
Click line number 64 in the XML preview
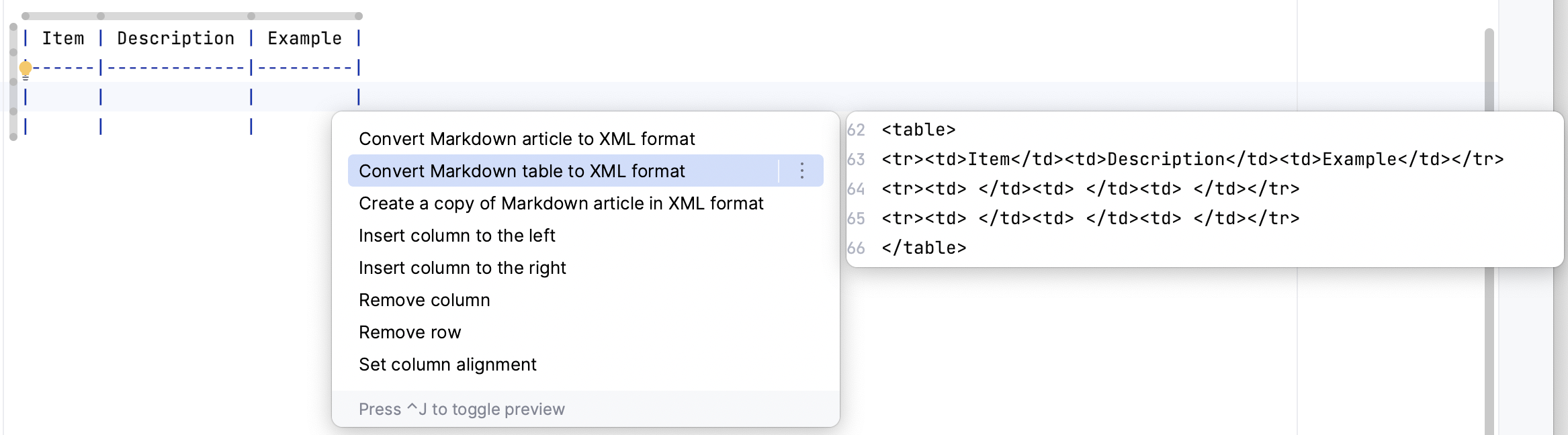[x=856, y=188]
